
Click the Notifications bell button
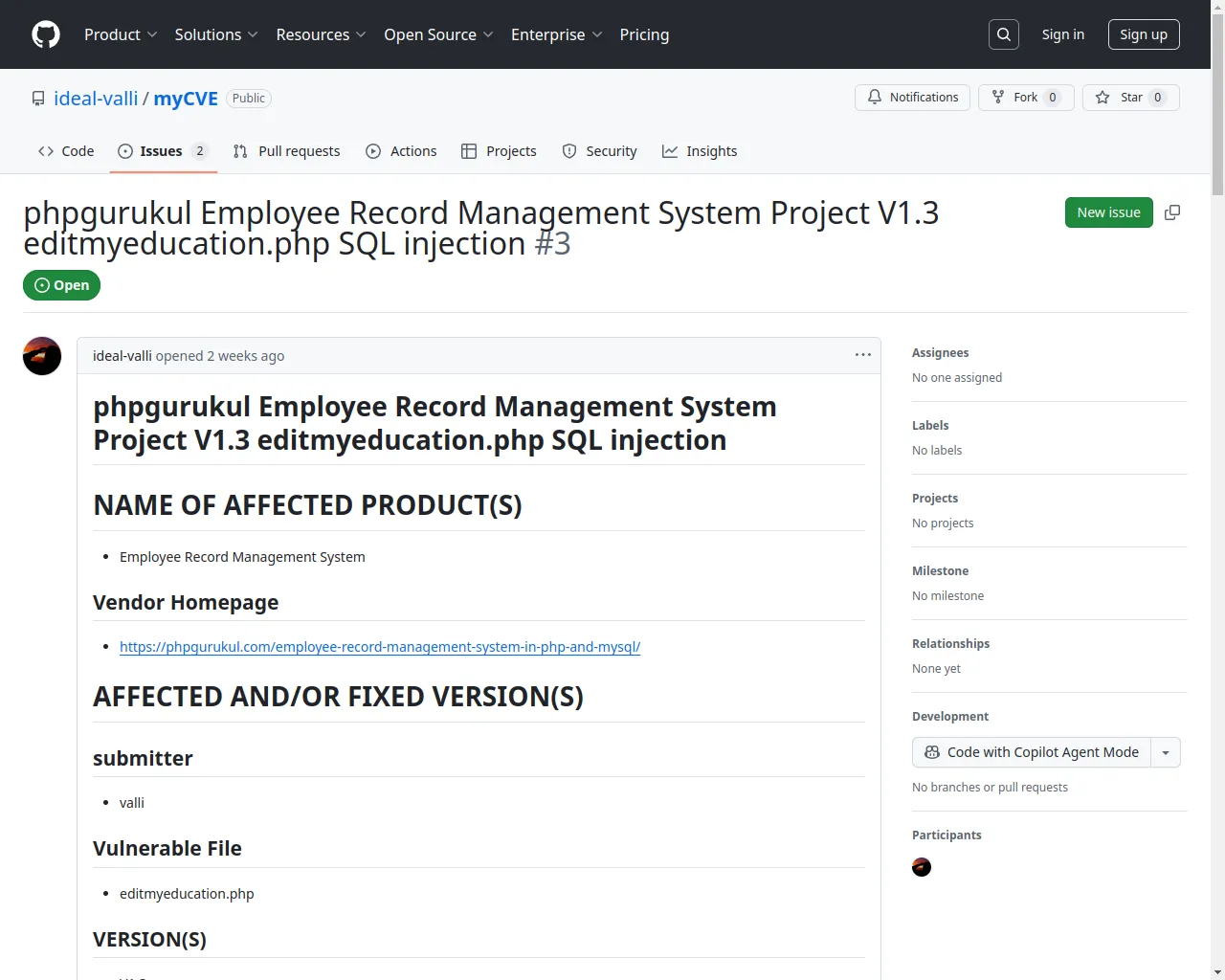[913, 98]
